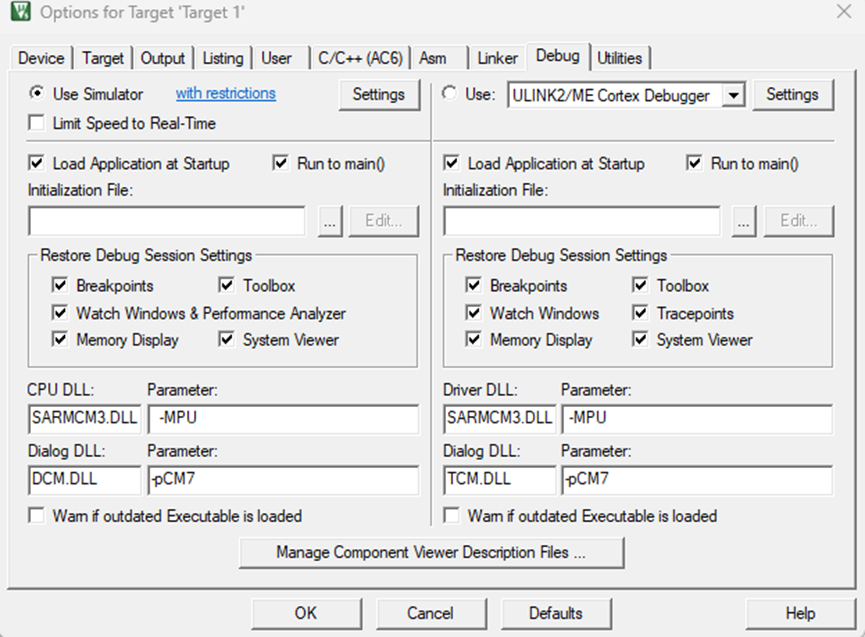Viewport: 865px width, 637px height.
Task: Expand the ULINK2/ME Cortex Debugger dropdown
Action: pos(733,95)
